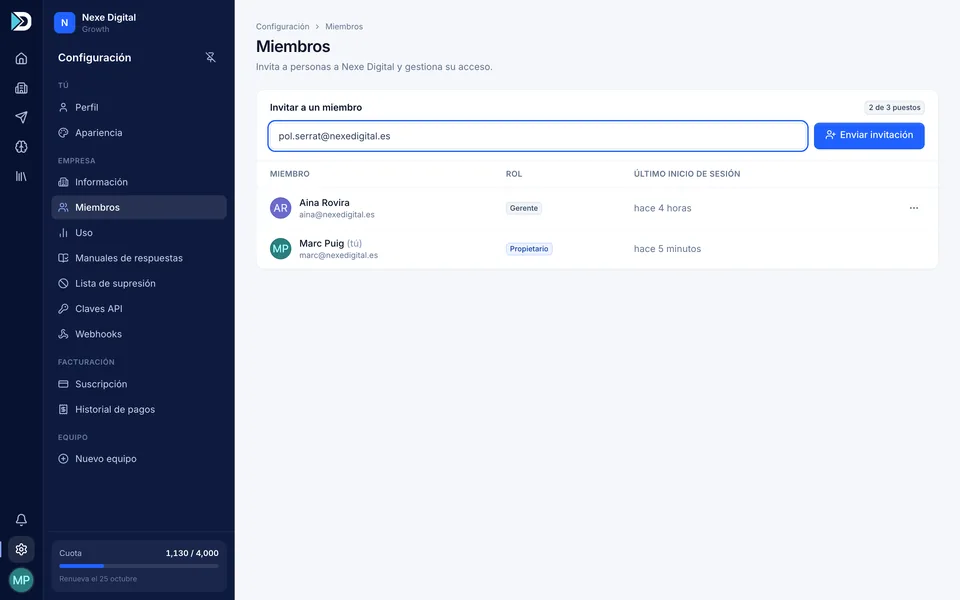Click the "2 de 3 puestos" seat badge

pyautogui.click(x=894, y=108)
